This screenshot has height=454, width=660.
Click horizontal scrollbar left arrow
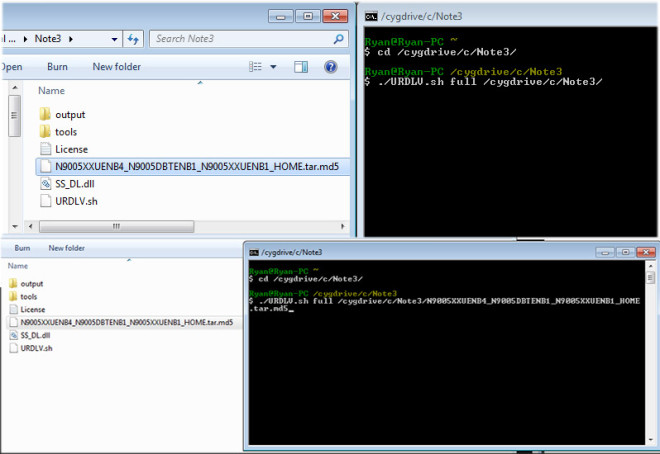30,226
